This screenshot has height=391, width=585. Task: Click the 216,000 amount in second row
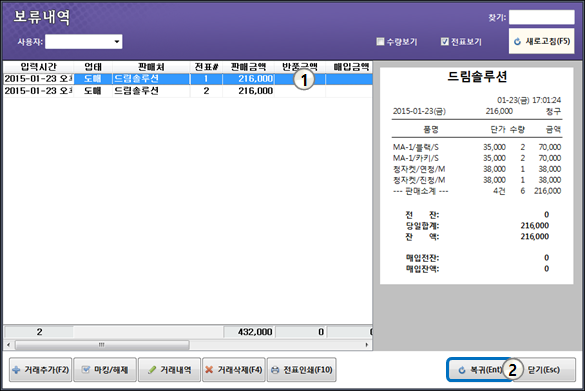[256, 91]
